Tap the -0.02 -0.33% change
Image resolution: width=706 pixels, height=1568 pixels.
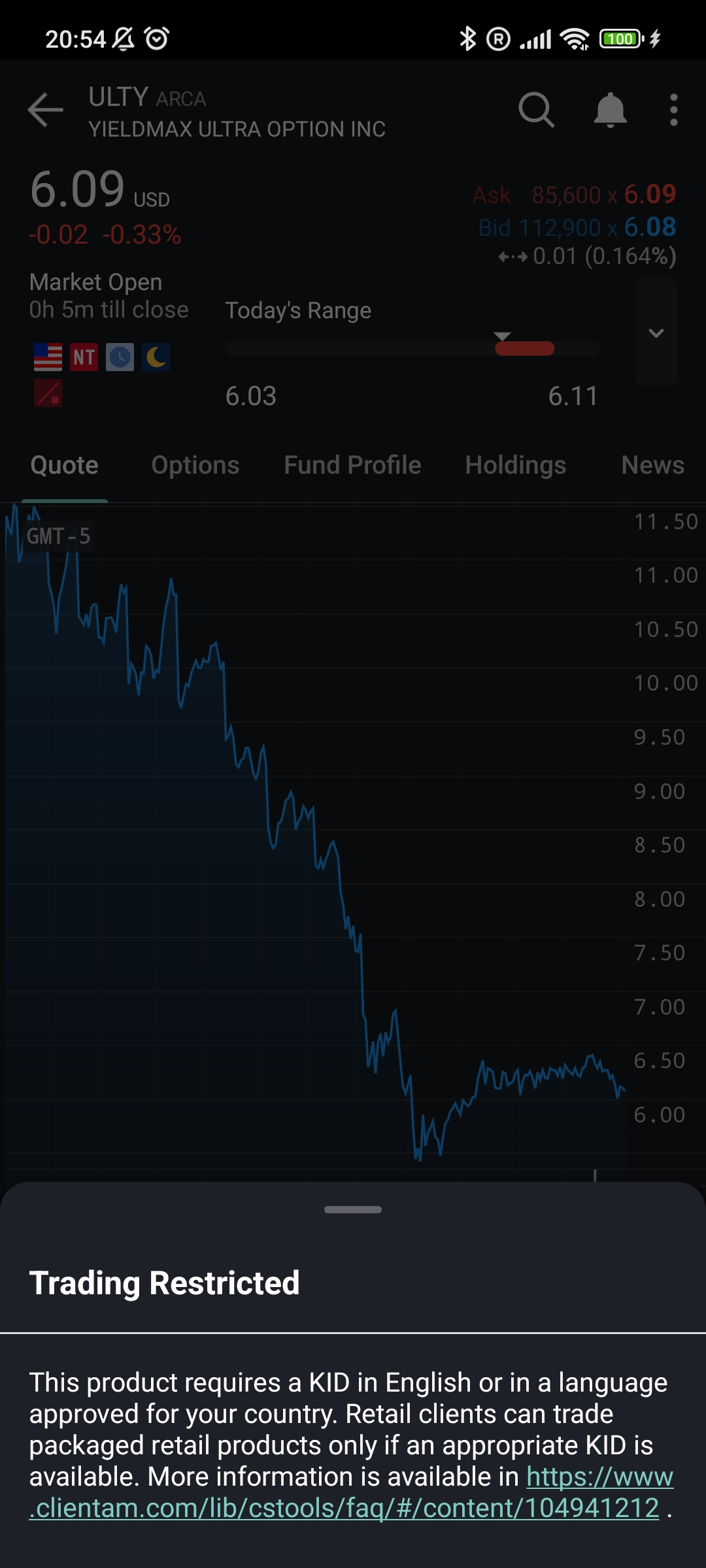point(105,235)
